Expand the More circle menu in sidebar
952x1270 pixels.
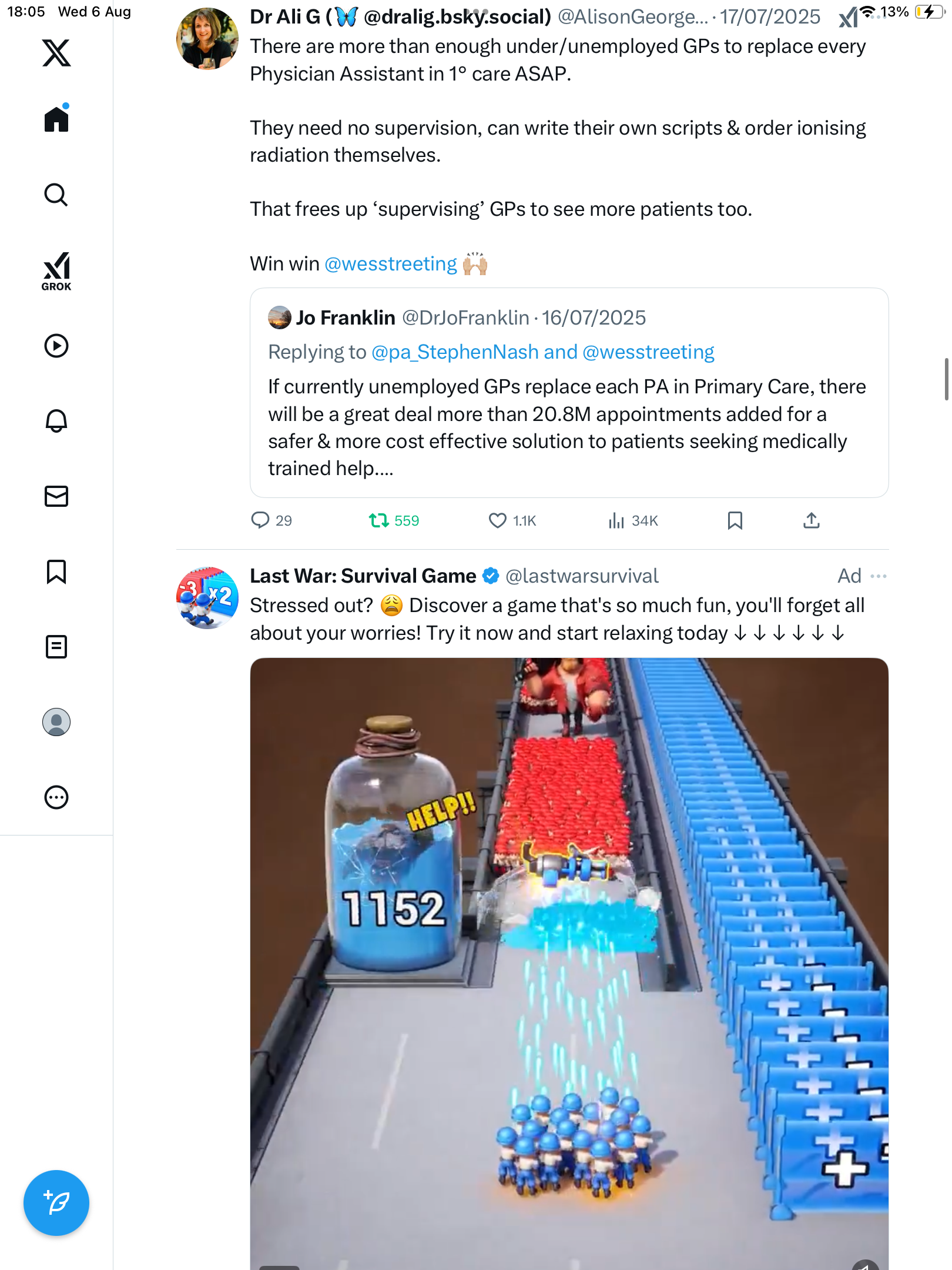56,797
